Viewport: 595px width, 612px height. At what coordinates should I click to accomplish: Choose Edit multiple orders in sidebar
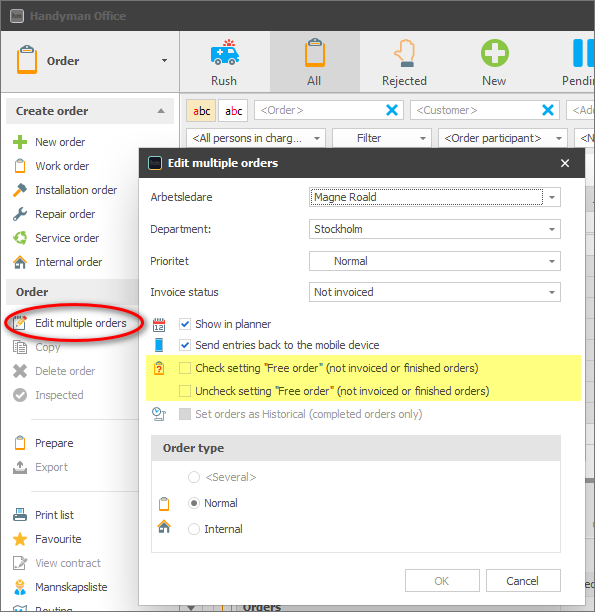80,323
